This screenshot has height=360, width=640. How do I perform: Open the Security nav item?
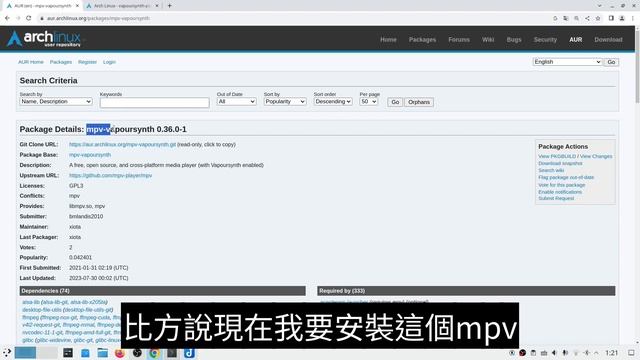(x=545, y=40)
